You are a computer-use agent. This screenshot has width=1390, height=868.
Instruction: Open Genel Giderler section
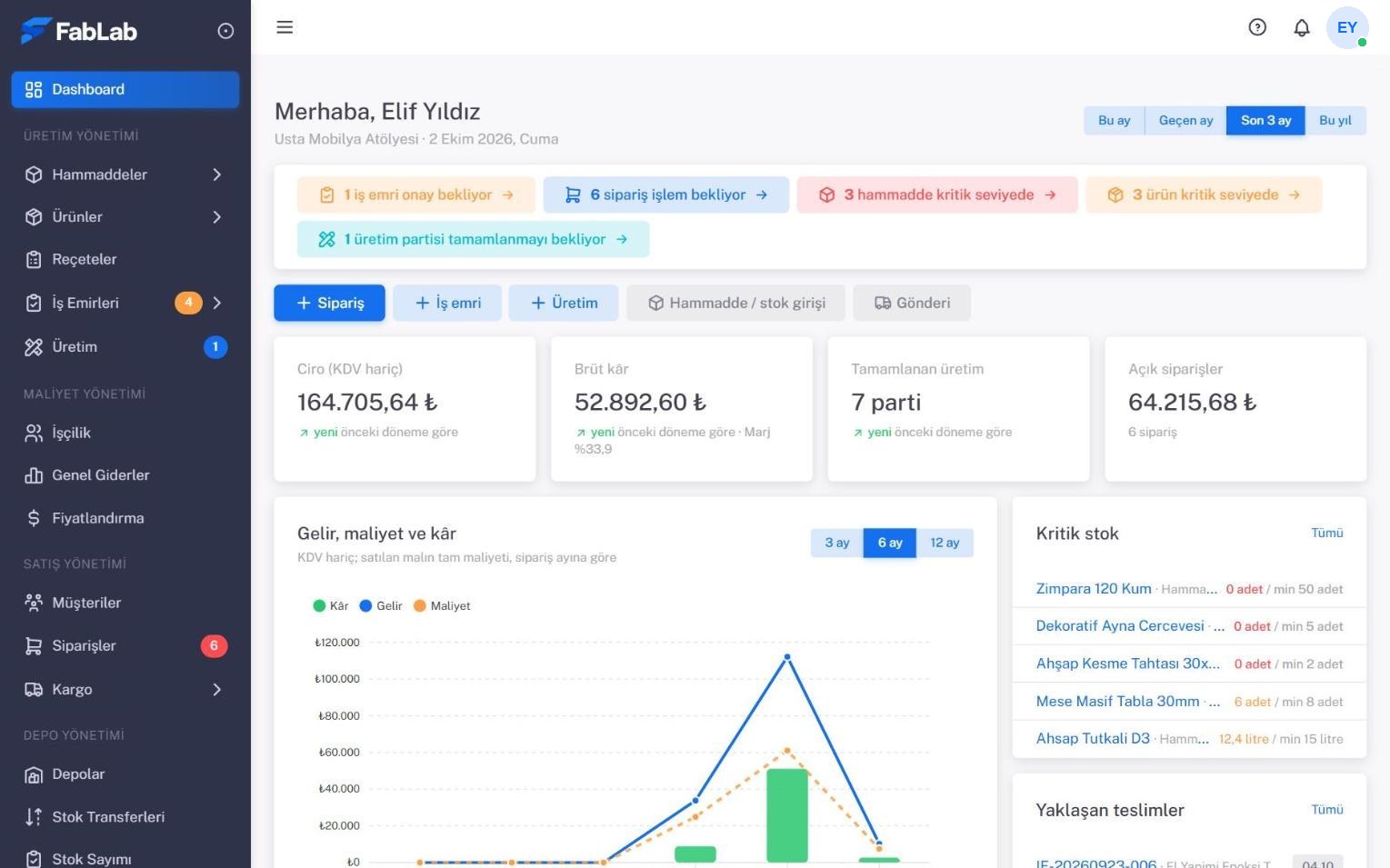pyautogui.click(x=125, y=475)
